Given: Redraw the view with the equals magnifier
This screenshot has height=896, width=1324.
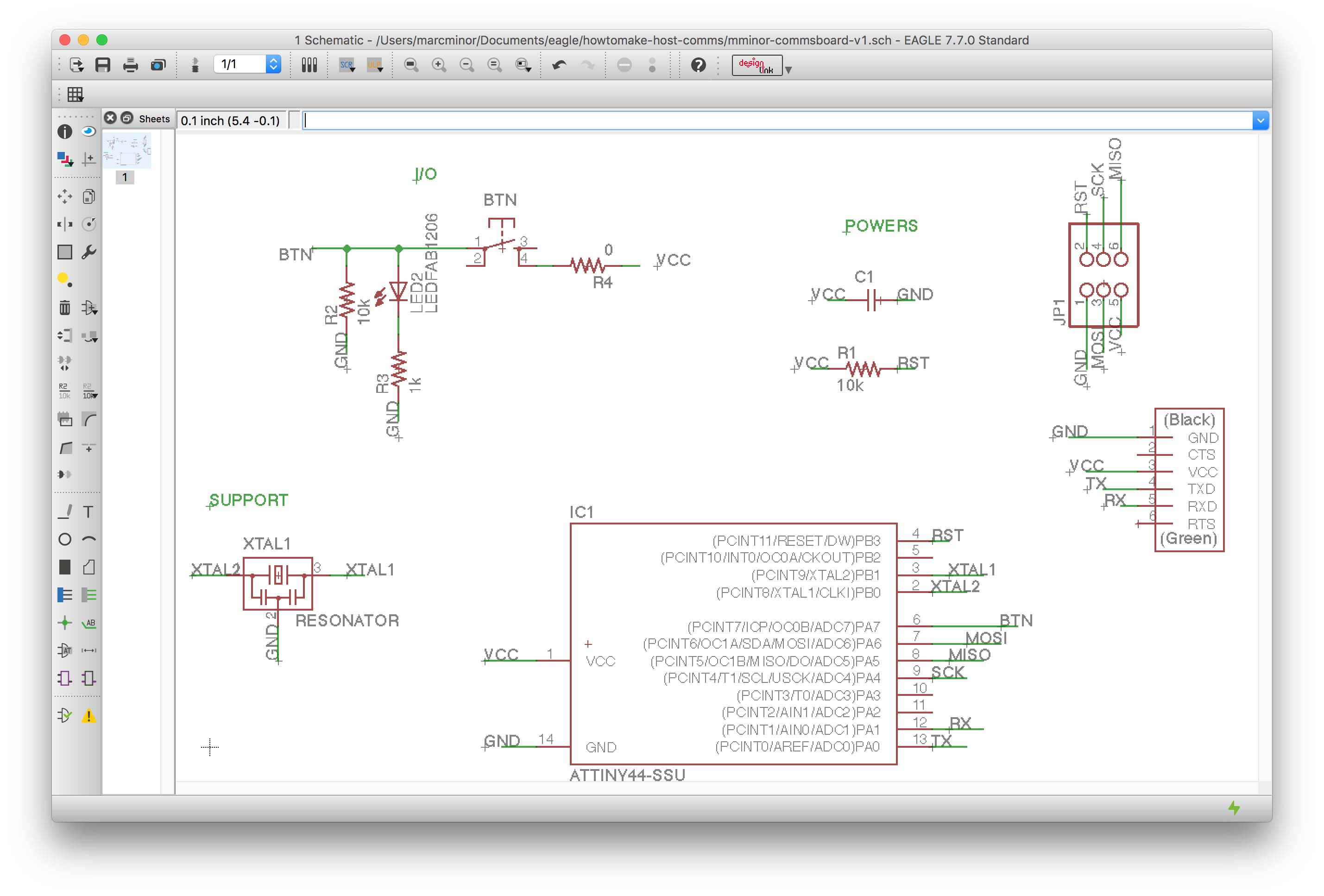Looking at the screenshot, I should 494,65.
